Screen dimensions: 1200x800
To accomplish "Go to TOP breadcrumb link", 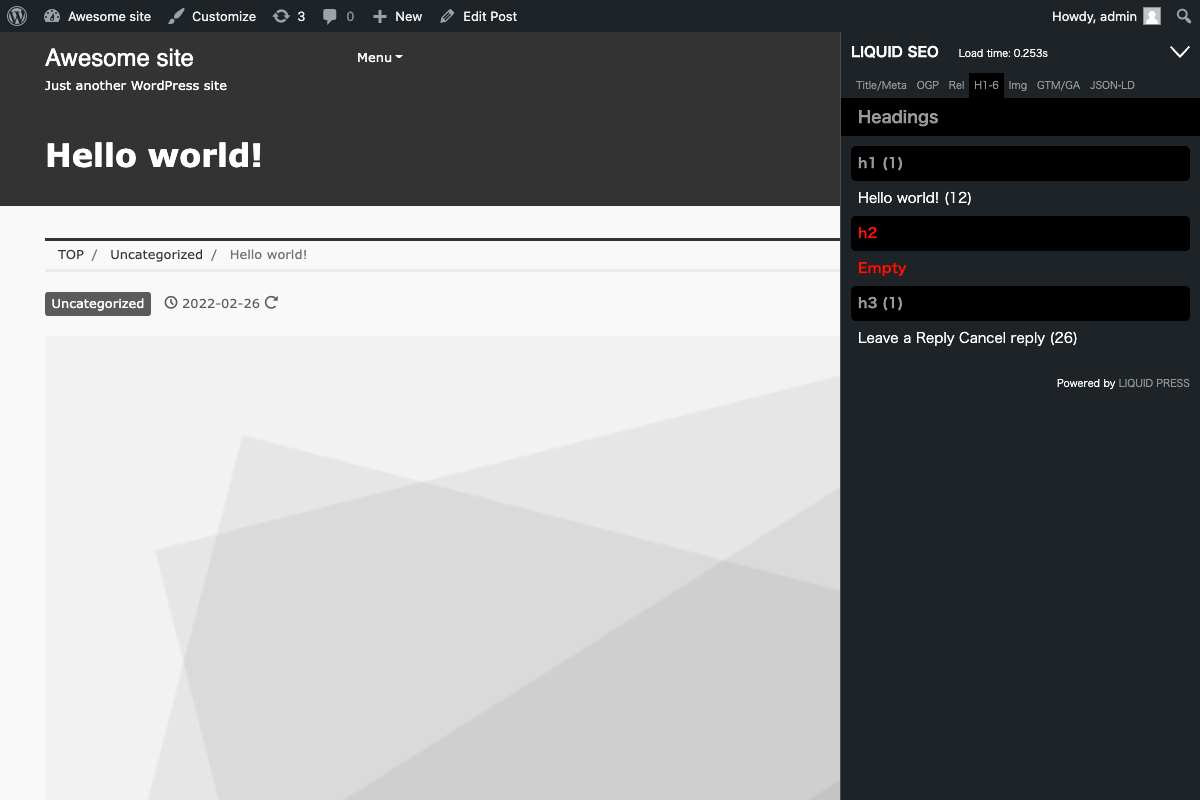I will pyautogui.click(x=71, y=255).
